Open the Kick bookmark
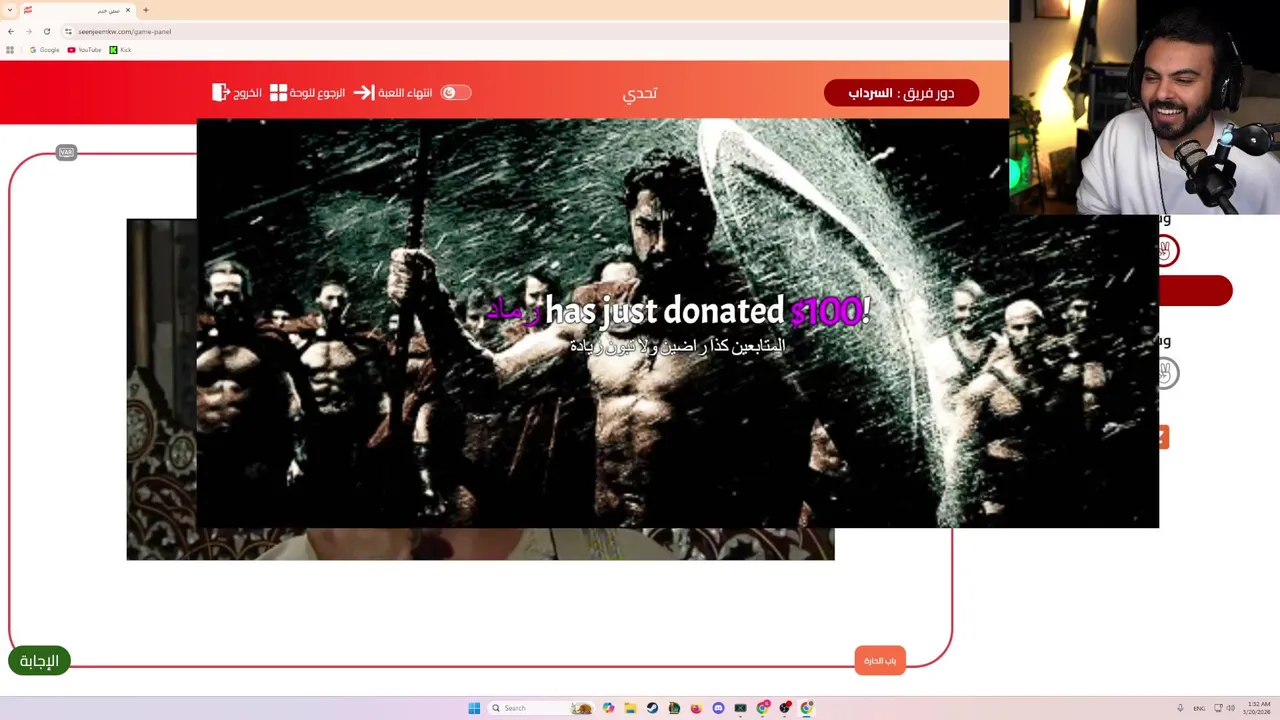The height and width of the screenshot is (720, 1280). pos(120,50)
